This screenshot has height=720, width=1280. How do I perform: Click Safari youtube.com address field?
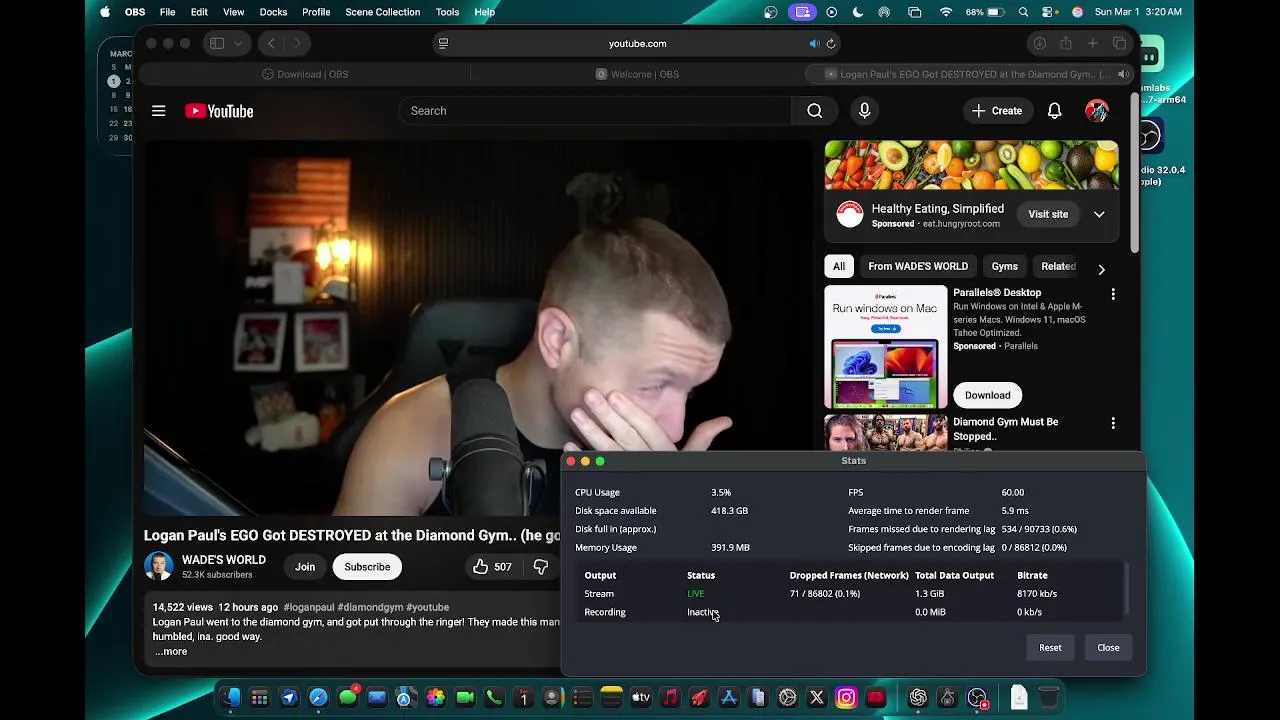pos(637,44)
